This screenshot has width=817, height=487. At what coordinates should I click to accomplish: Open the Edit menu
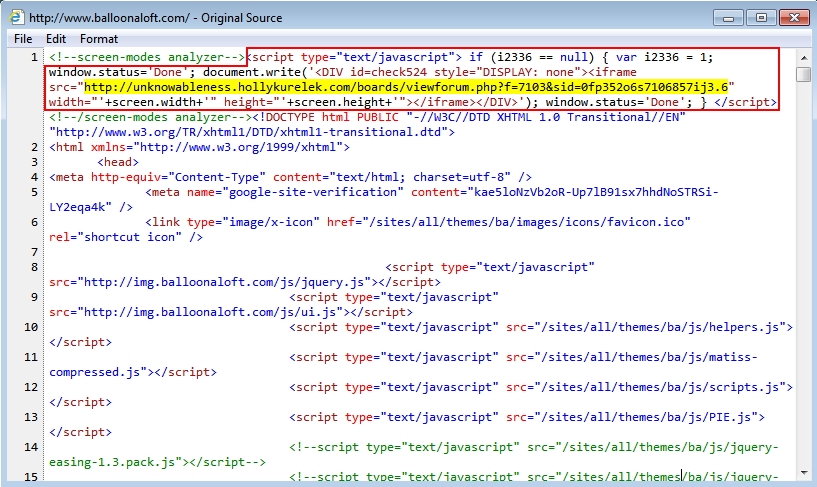tap(55, 39)
